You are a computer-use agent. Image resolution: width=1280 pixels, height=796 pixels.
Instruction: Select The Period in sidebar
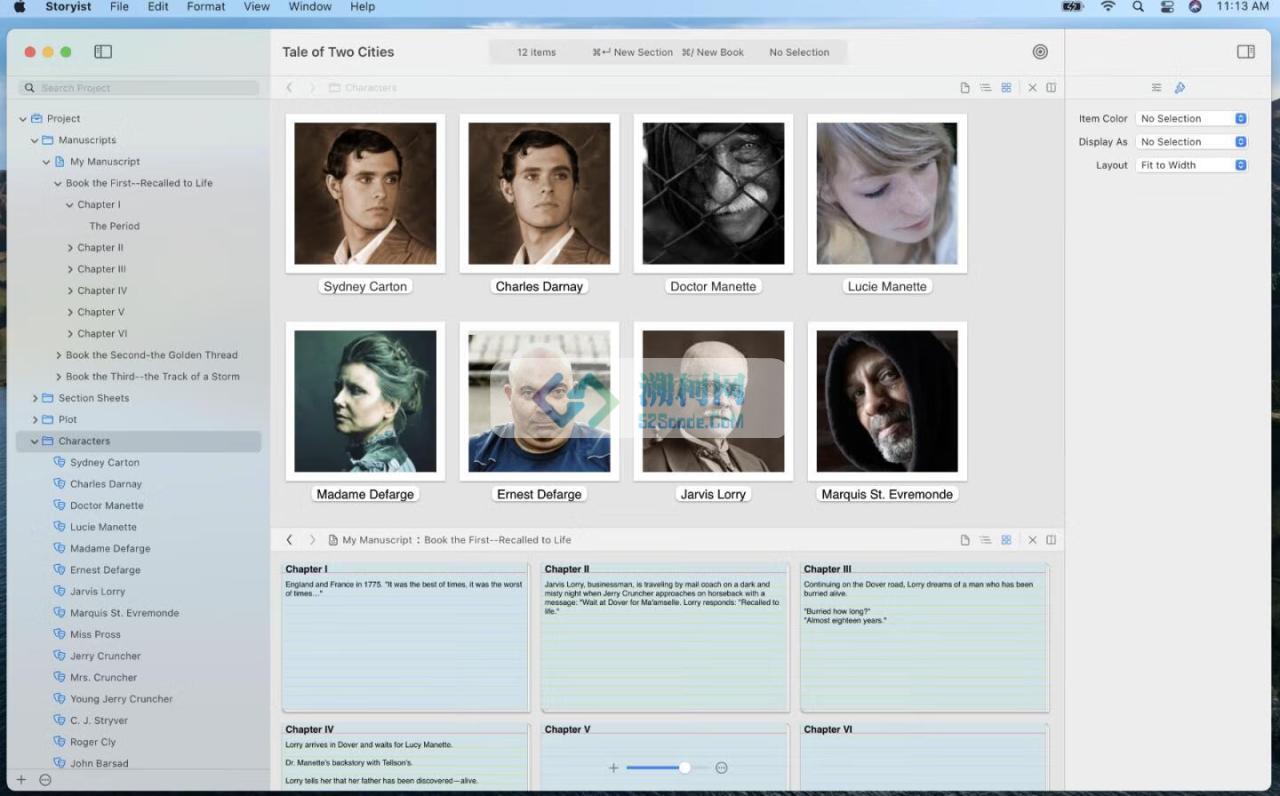[x=114, y=226]
